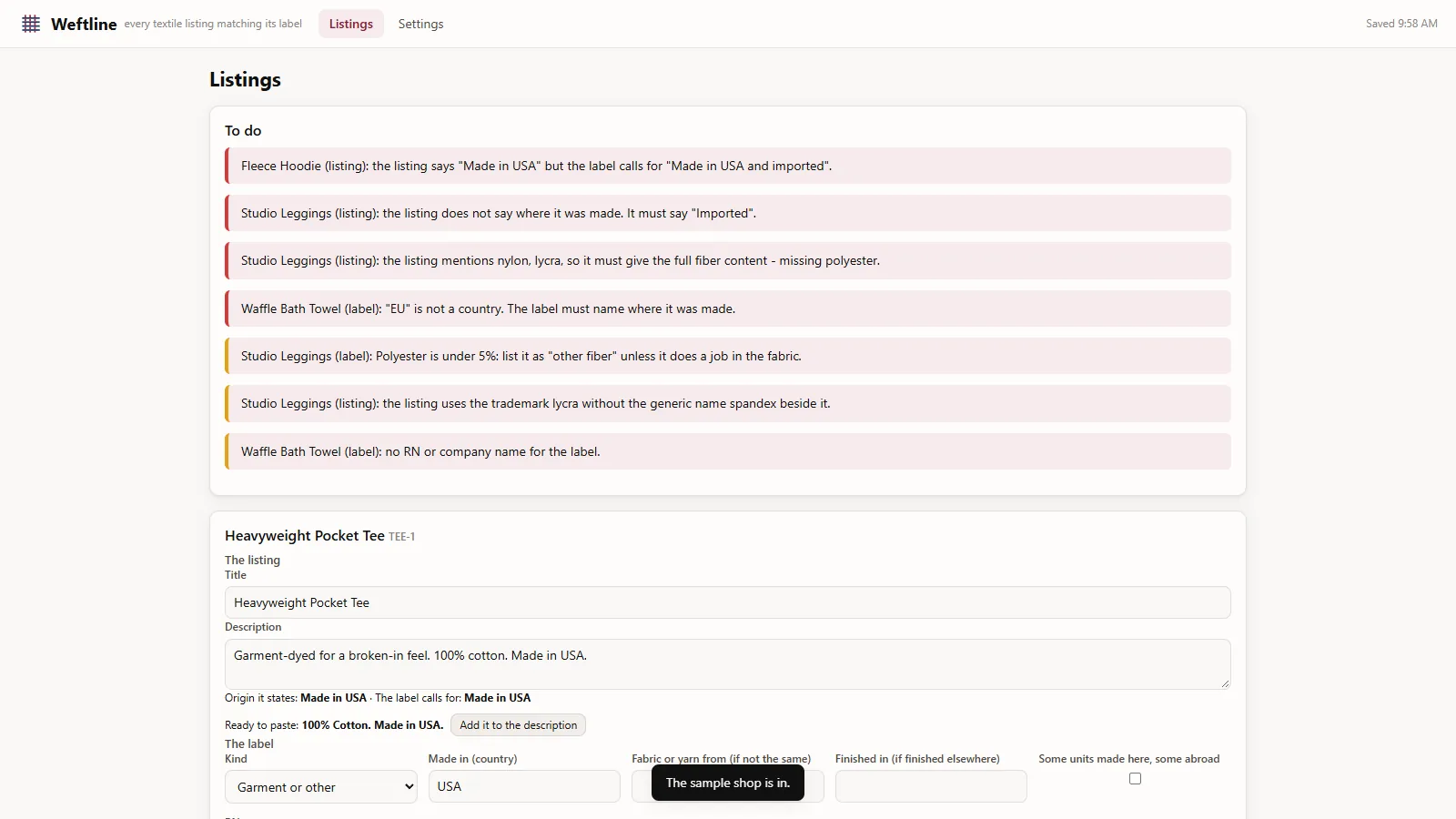1456x819 pixels.
Task: Select the 'Polyester is under 5%' to-do item
Action: pyautogui.click(x=728, y=356)
